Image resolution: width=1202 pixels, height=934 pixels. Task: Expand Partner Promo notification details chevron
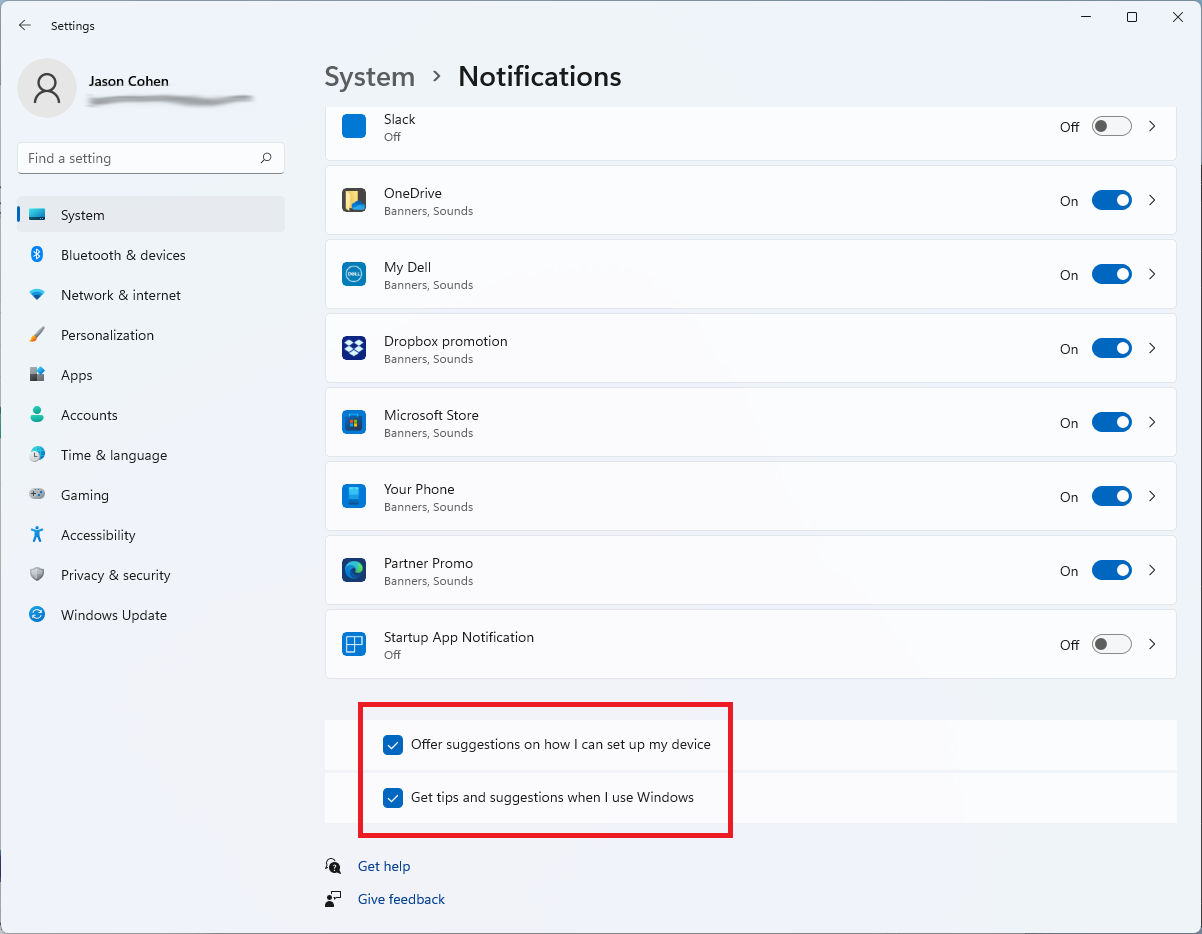pos(1152,570)
